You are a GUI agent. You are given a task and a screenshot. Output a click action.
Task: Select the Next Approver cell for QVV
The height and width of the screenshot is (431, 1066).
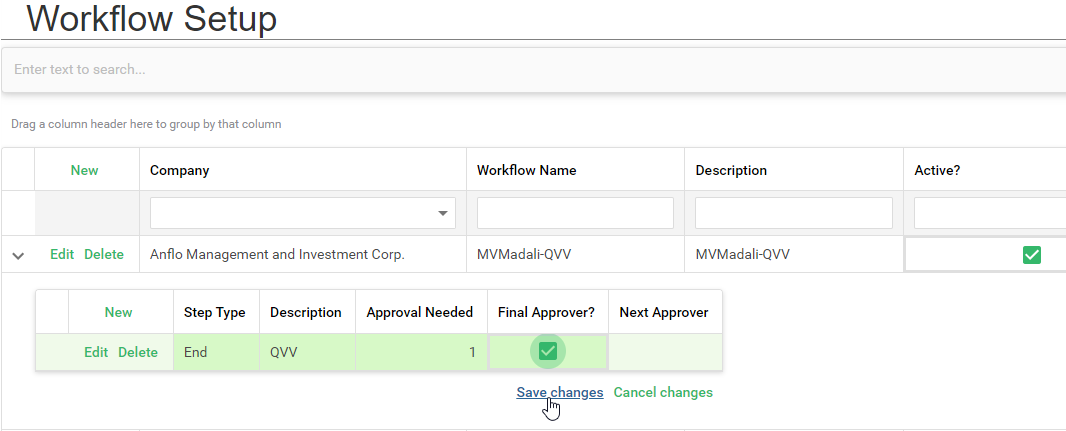[x=664, y=352]
